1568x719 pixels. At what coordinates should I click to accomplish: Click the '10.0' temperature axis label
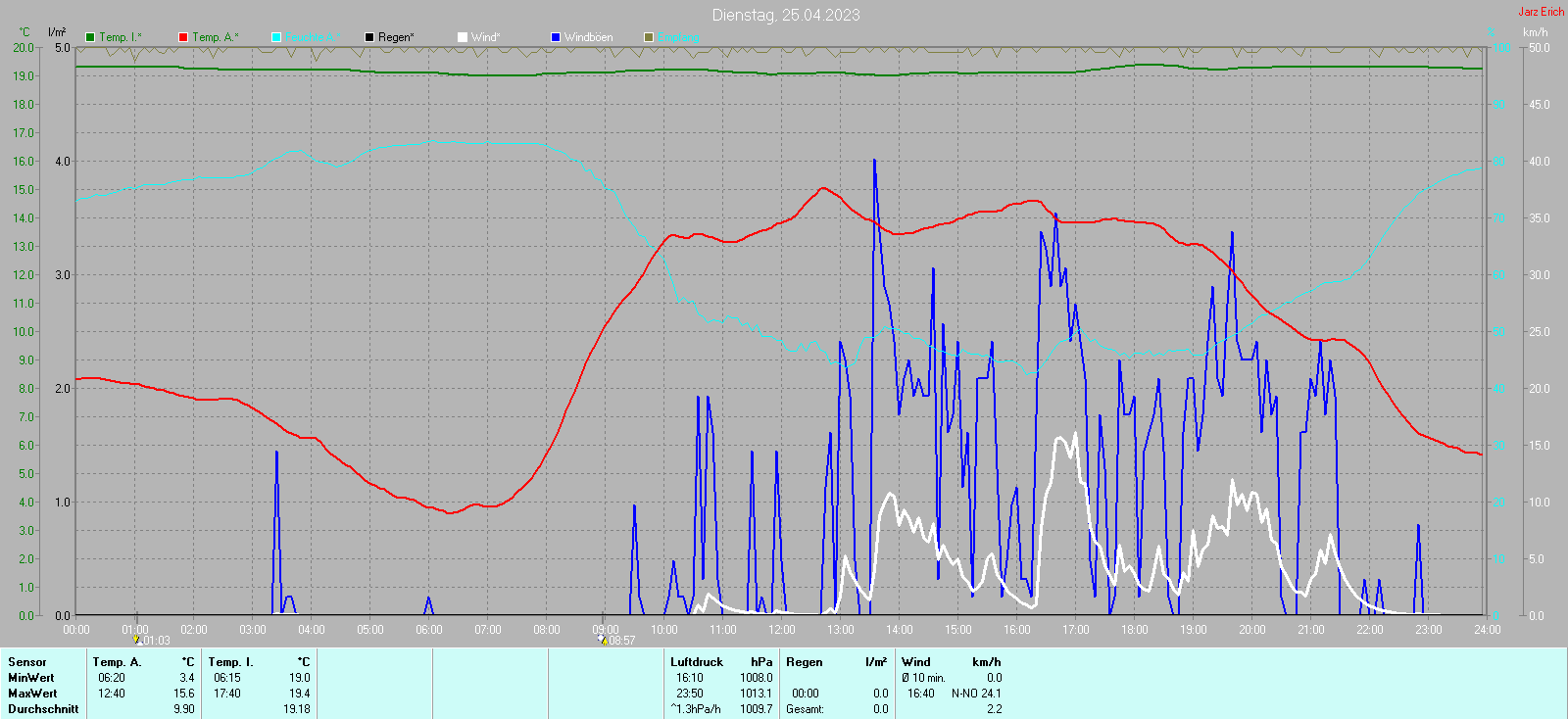click(24, 332)
